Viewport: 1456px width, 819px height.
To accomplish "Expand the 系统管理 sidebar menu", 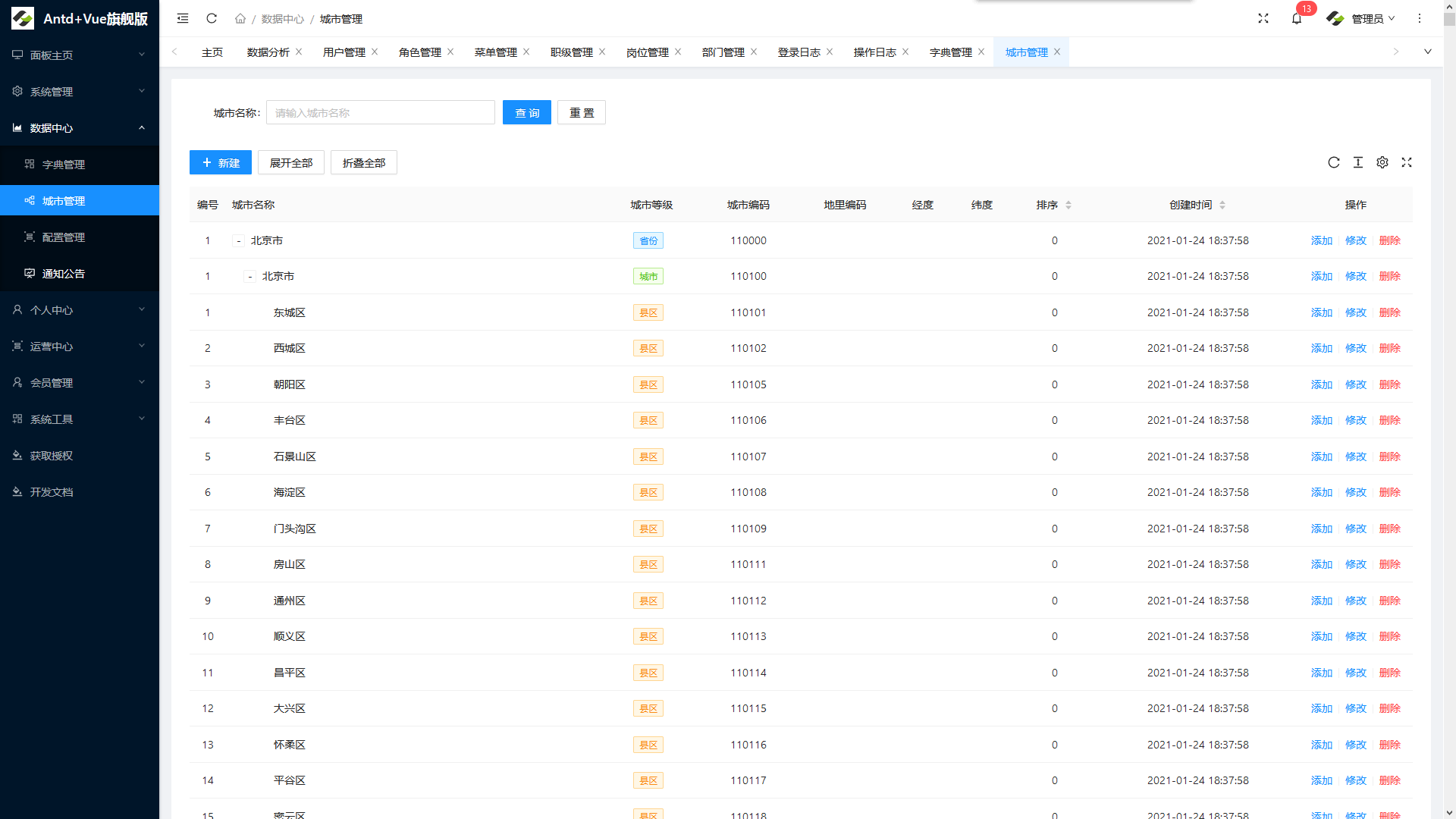I will (x=80, y=92).
